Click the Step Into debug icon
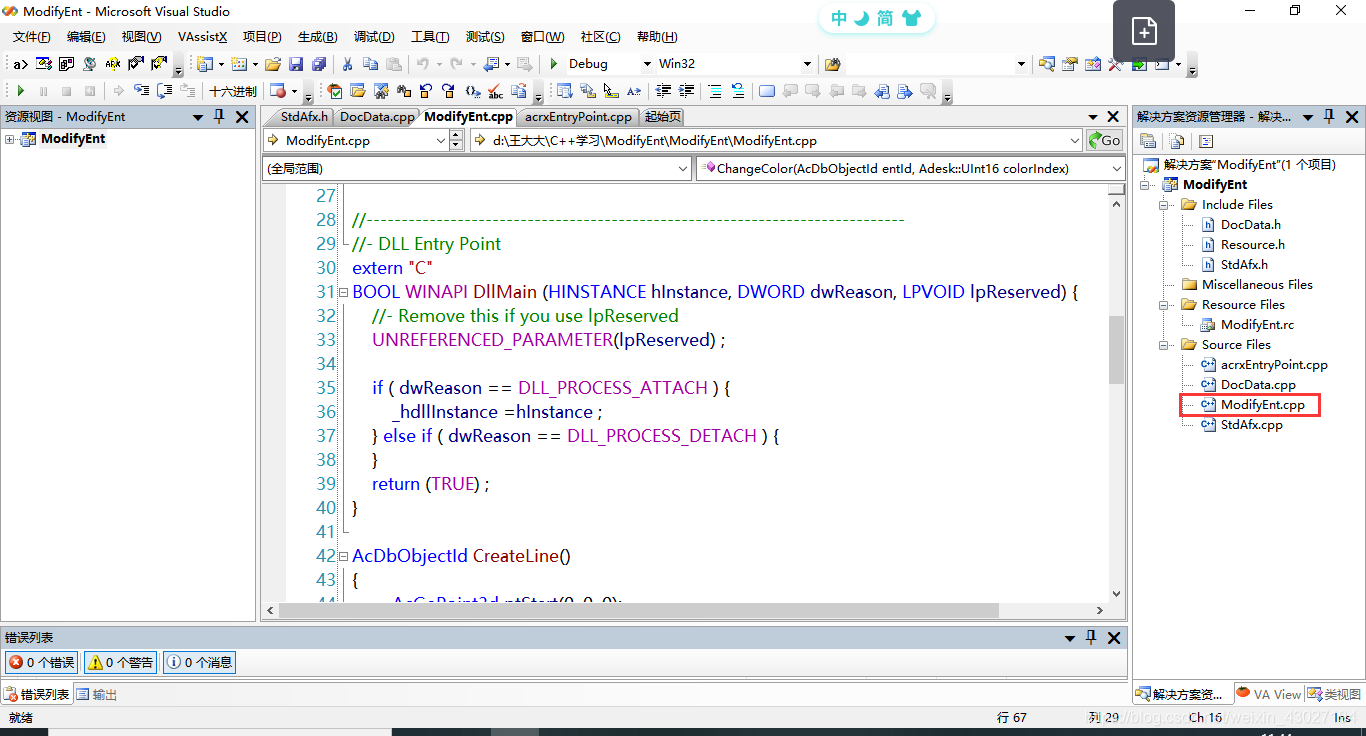Viewport: 1366px width, 736px height. pyautogui.click(x=141, y=91)
